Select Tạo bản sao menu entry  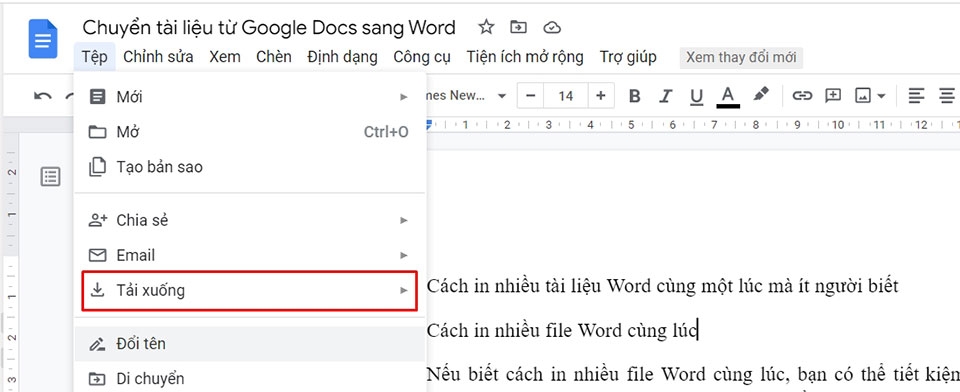[x=249, y=167]
